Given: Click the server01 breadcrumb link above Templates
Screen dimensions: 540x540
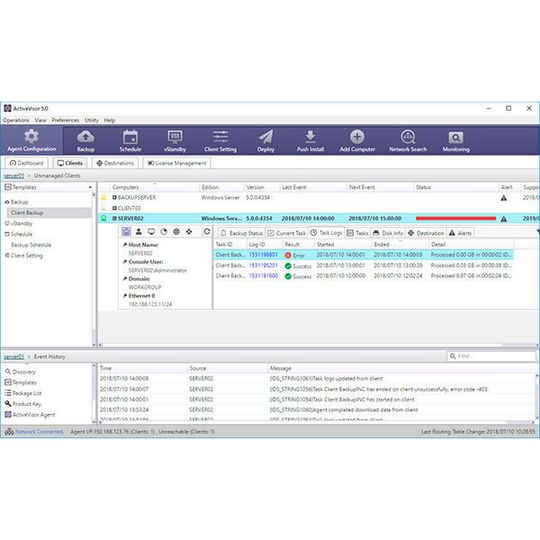Looking at the screenshot, I should coord(14,176).
